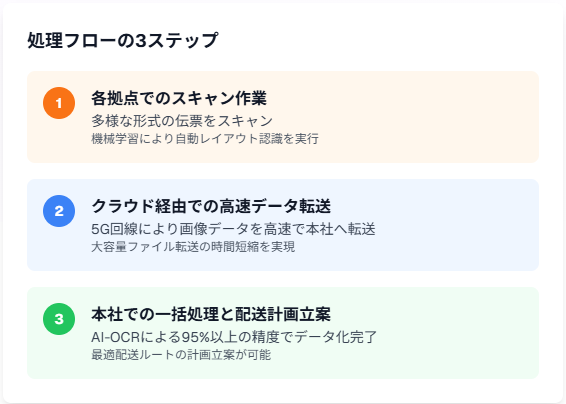Click the 95% figure in step 3 description
This screenshot has width=566, height=404.
tap(196, 337)
